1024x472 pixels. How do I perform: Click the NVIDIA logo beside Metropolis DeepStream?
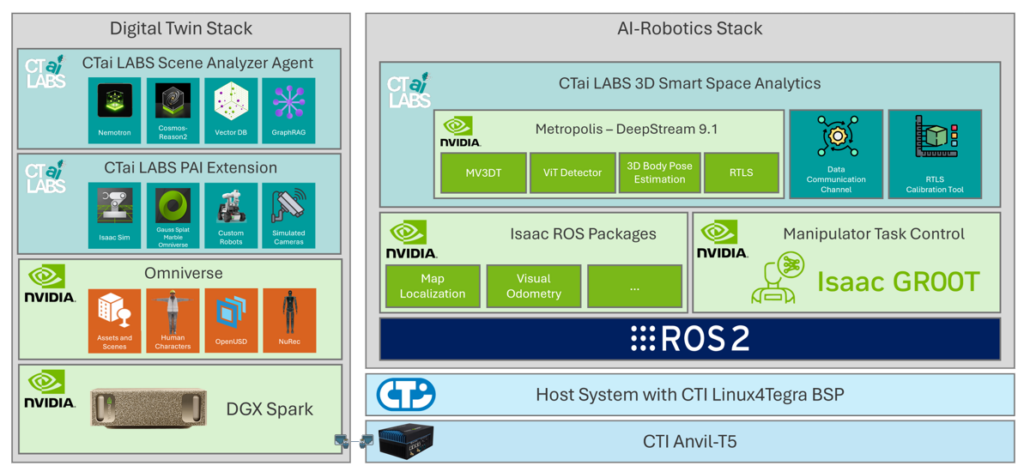click(462, 131)
